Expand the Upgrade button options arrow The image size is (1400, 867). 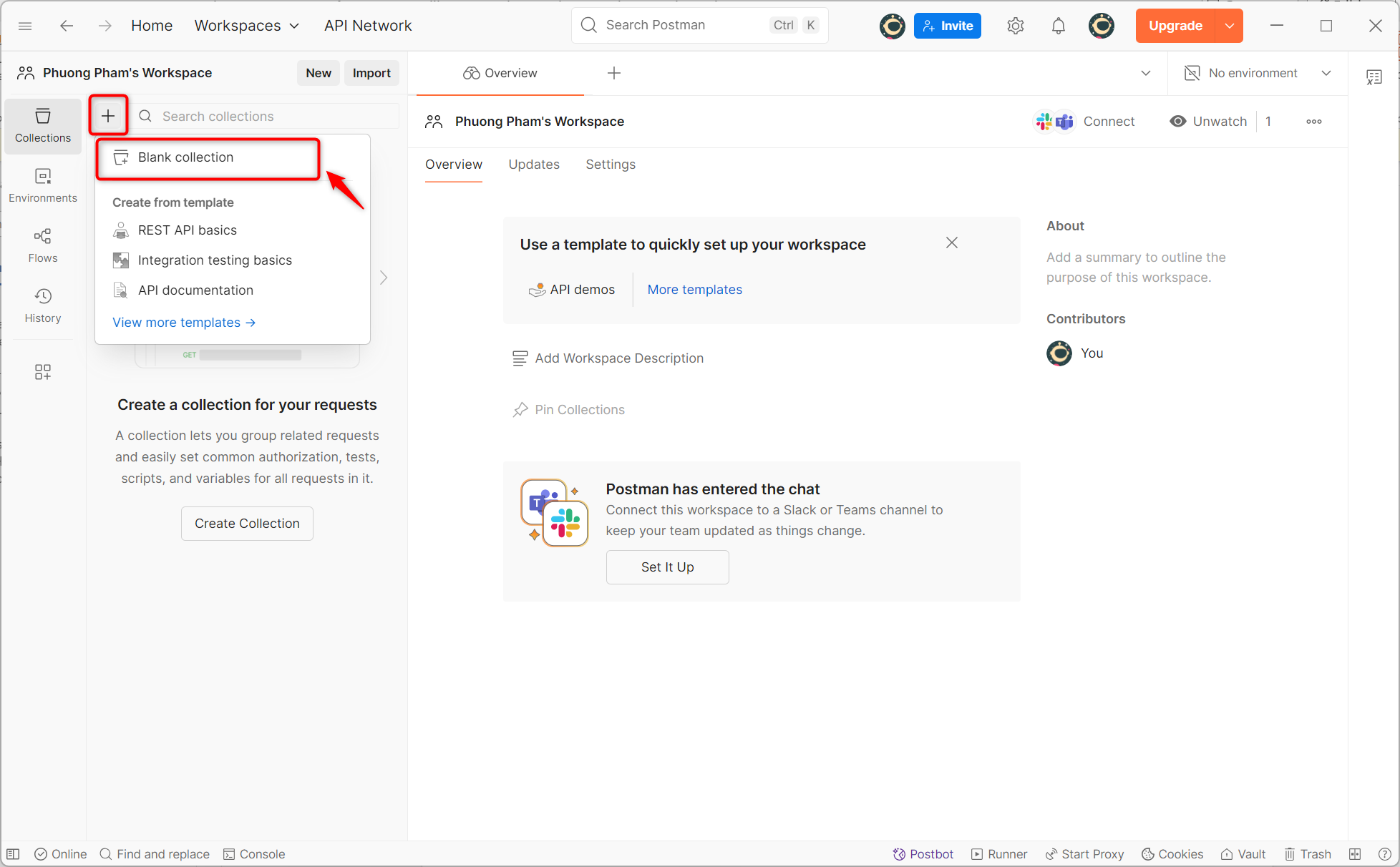[1230, 25]
